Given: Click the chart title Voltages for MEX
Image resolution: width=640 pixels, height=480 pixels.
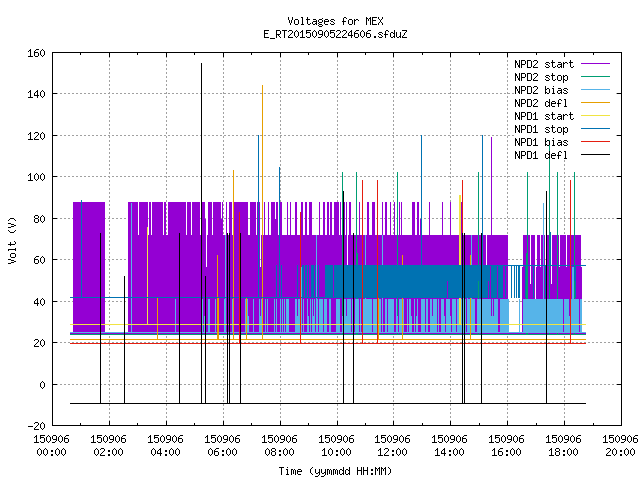Looking at the screenshot, I should click(335, 21).
